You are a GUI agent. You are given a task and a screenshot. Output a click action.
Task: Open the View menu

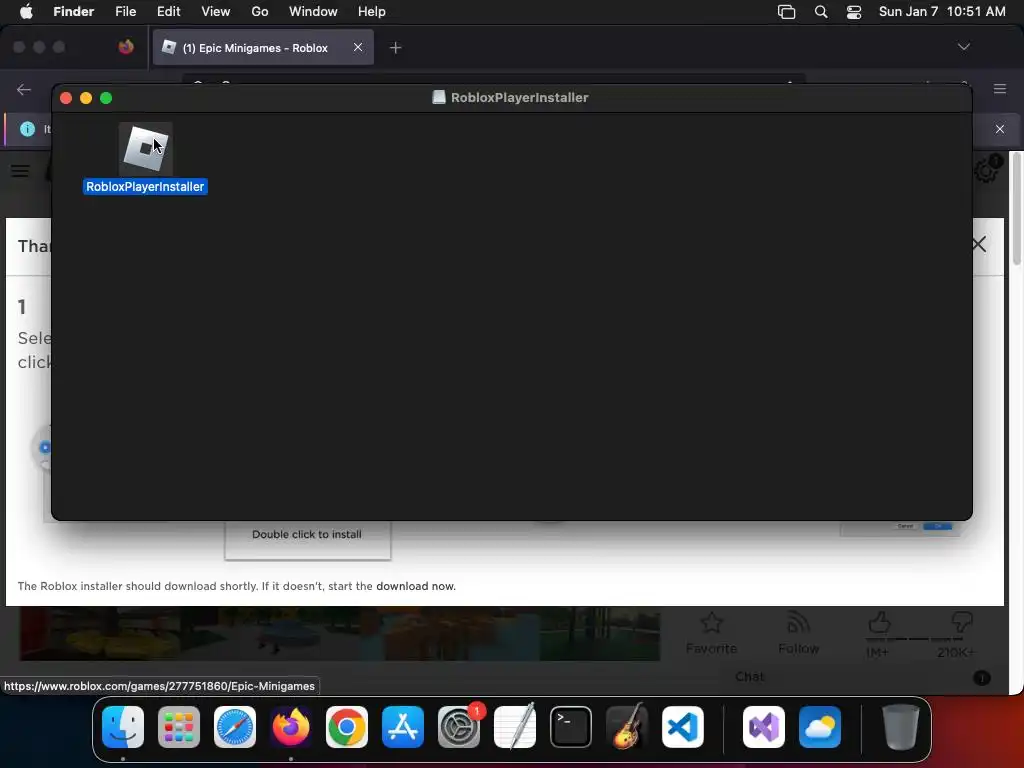[x=216, y=12]
